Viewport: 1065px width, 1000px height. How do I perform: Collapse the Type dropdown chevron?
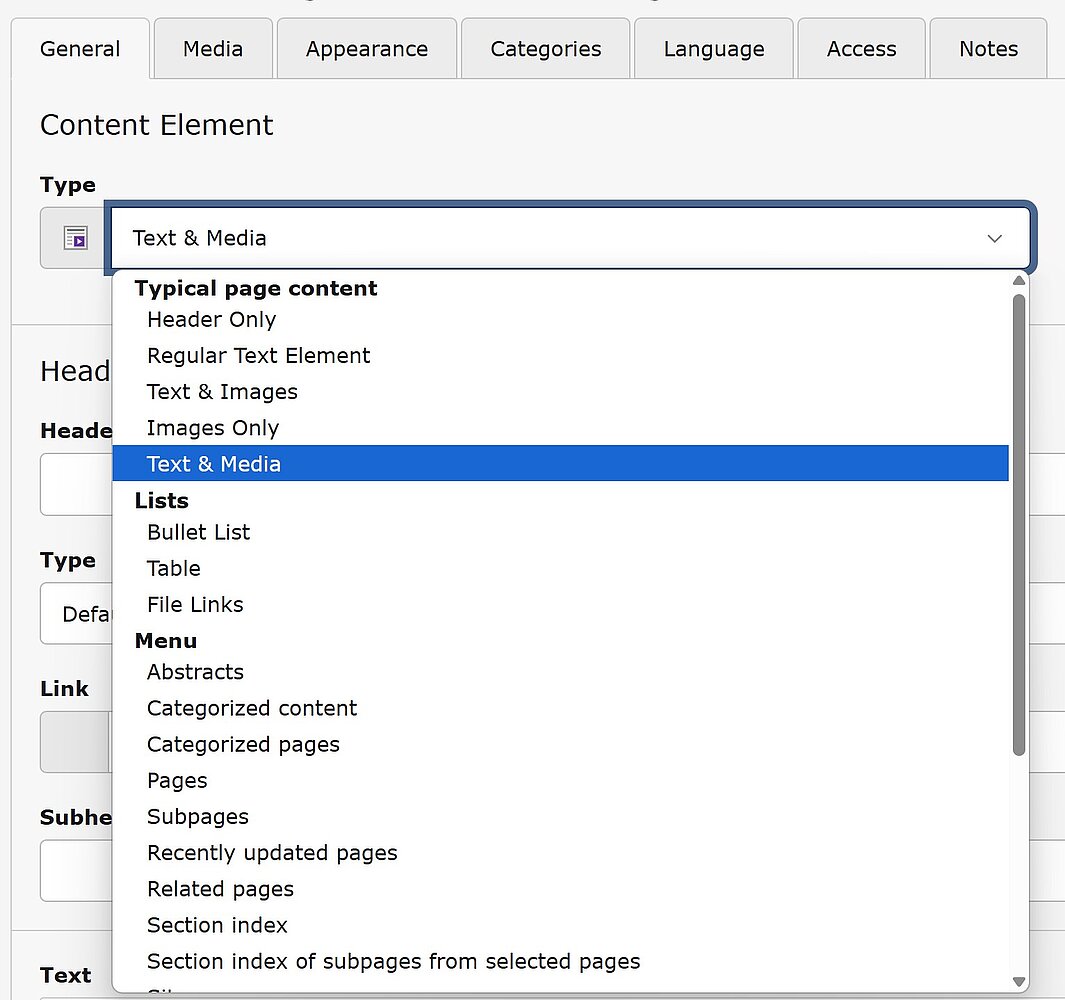click(994, 238)
